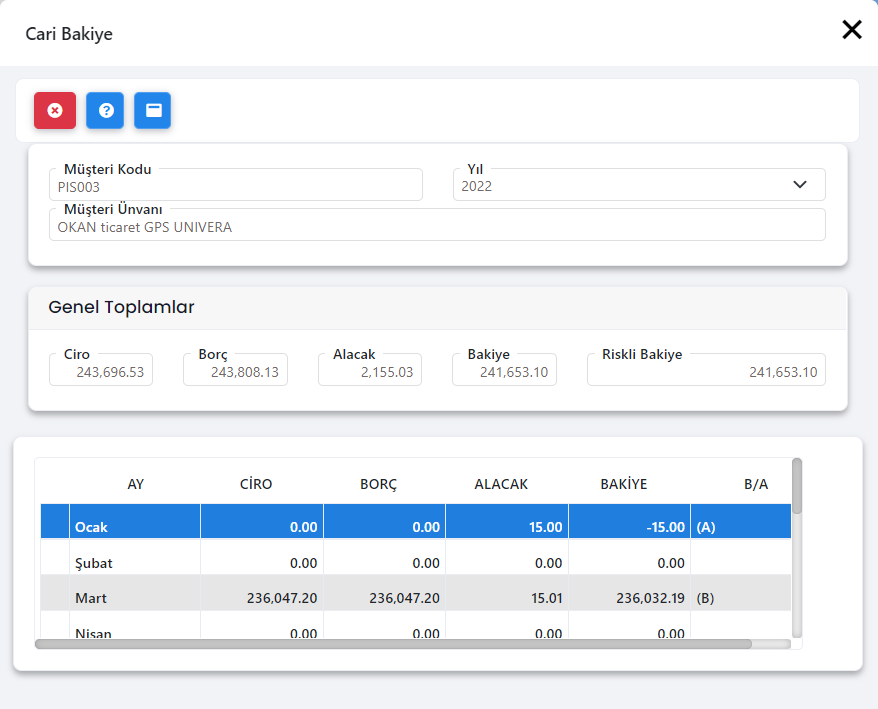
Task: Click the BAKİYE column header
Action: (624, 484)
